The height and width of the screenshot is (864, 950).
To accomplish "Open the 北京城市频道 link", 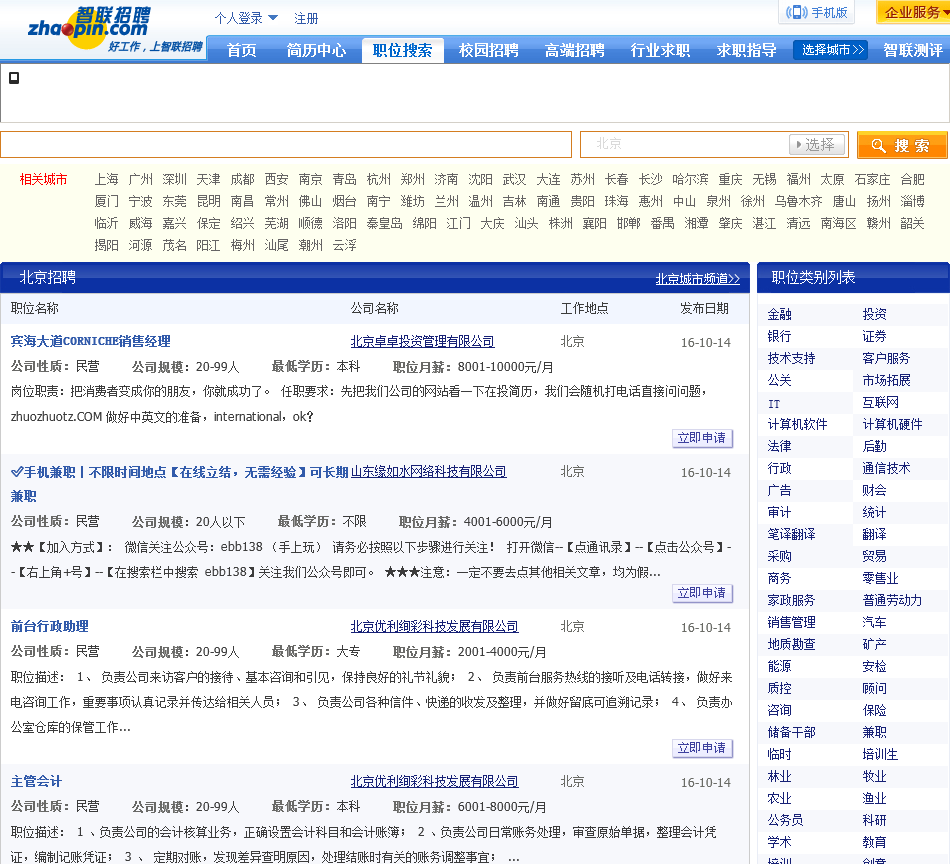I will pos(697,279).
